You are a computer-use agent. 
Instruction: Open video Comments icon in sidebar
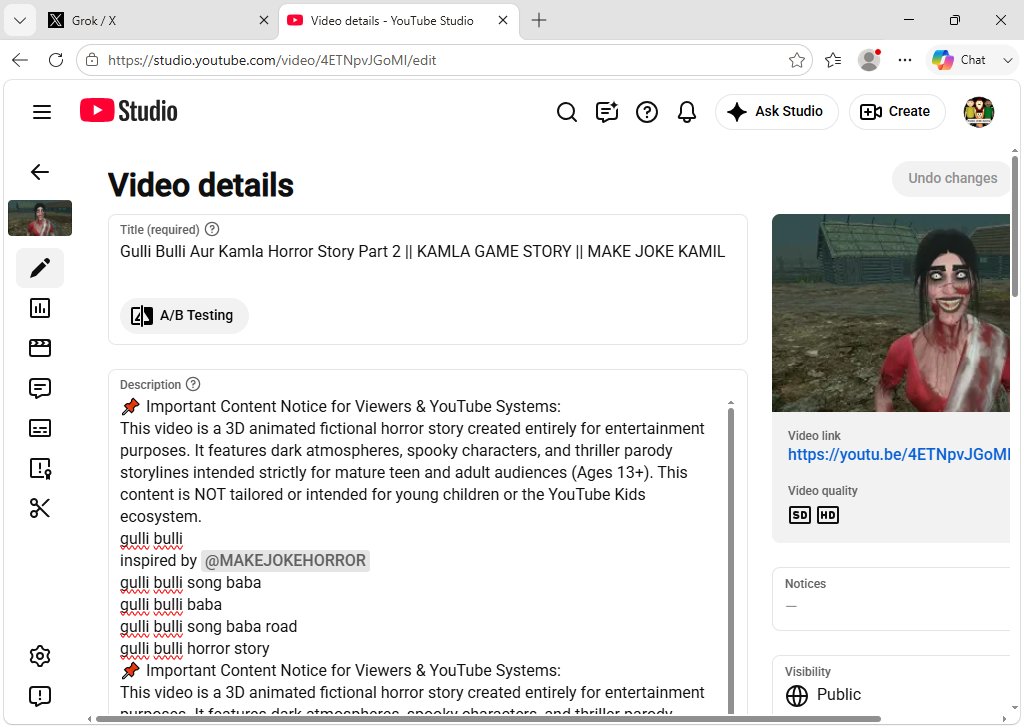(x=40, y=388)
